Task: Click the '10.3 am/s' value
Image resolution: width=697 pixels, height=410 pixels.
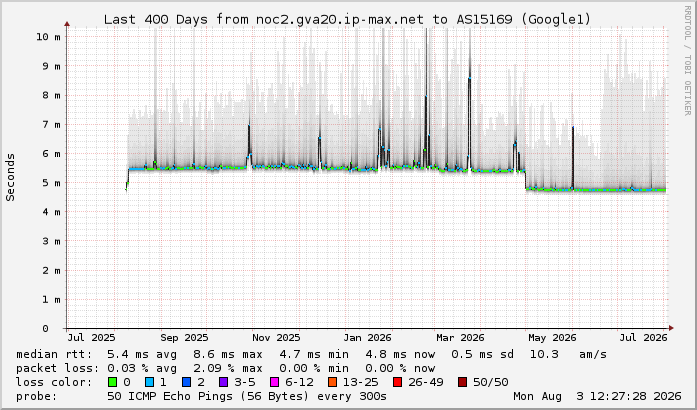Action: (568, 354)
